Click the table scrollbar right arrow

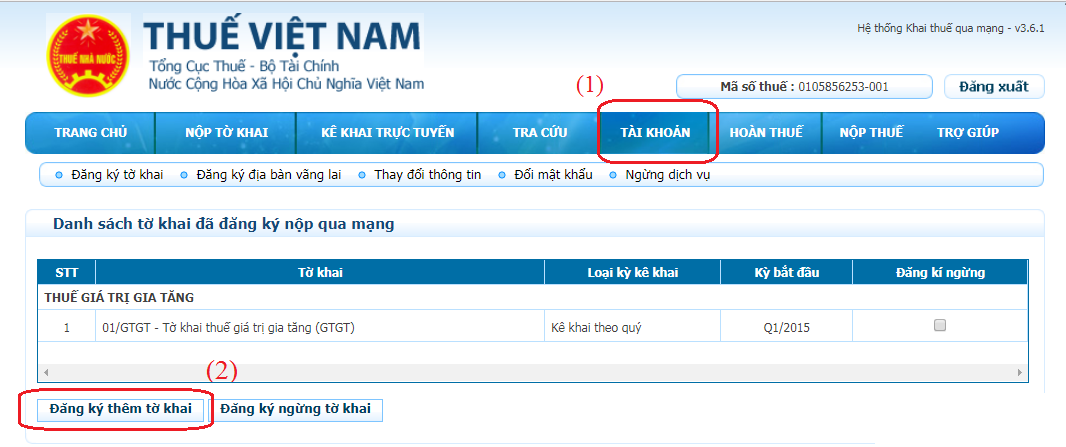[x=1020, y=372]
